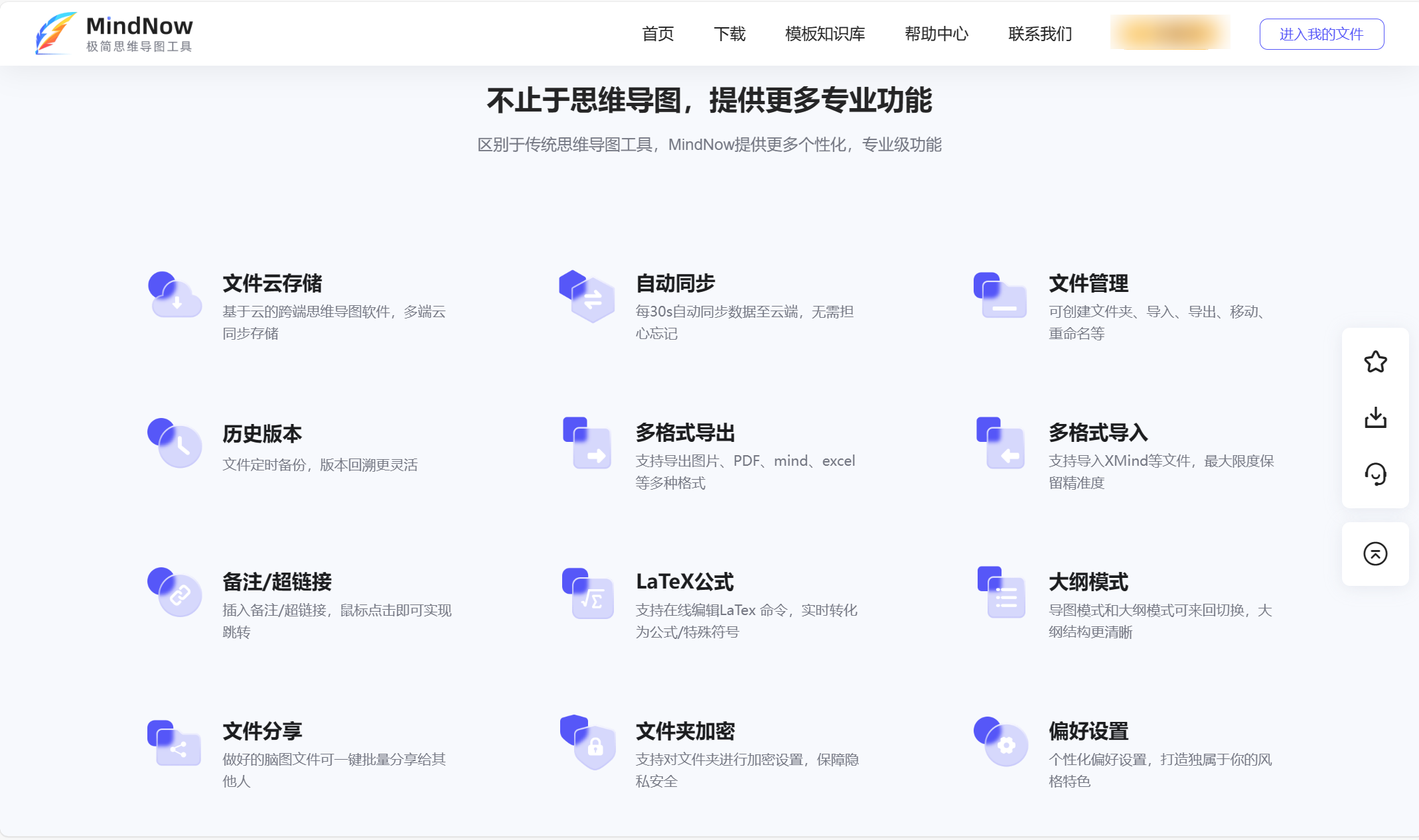
Task: Click the blurred orange header button
Action: [x=1170, y=33]
